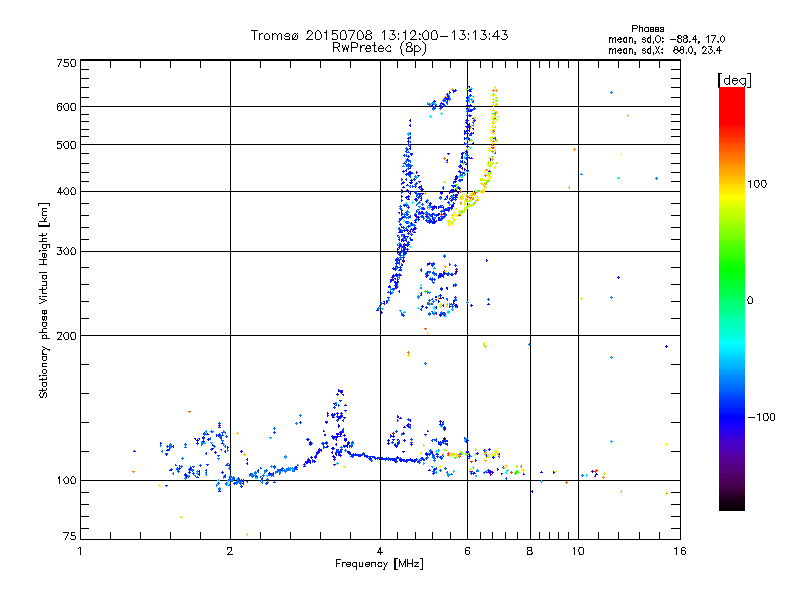Image resolution: width=800 pixels, height=600 pixels.
Task: Click the blue E-layer peak near 3.4 MHz
Action: (x=339, y=421)
